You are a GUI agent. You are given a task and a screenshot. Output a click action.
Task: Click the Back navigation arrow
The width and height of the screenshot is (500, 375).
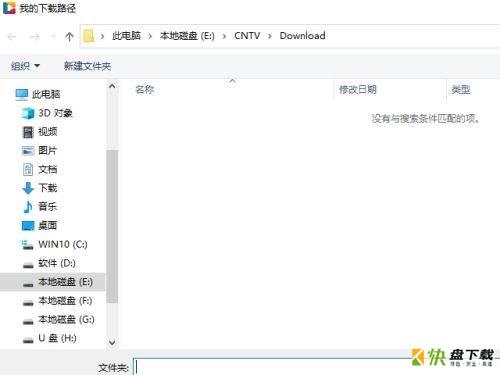(x=12, y=36)
